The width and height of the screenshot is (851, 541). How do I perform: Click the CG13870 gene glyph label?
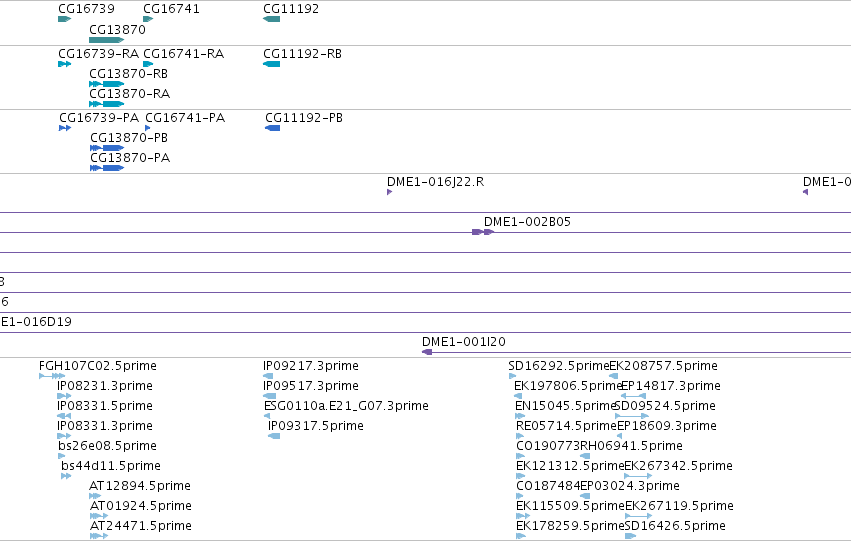click(117, 30)
